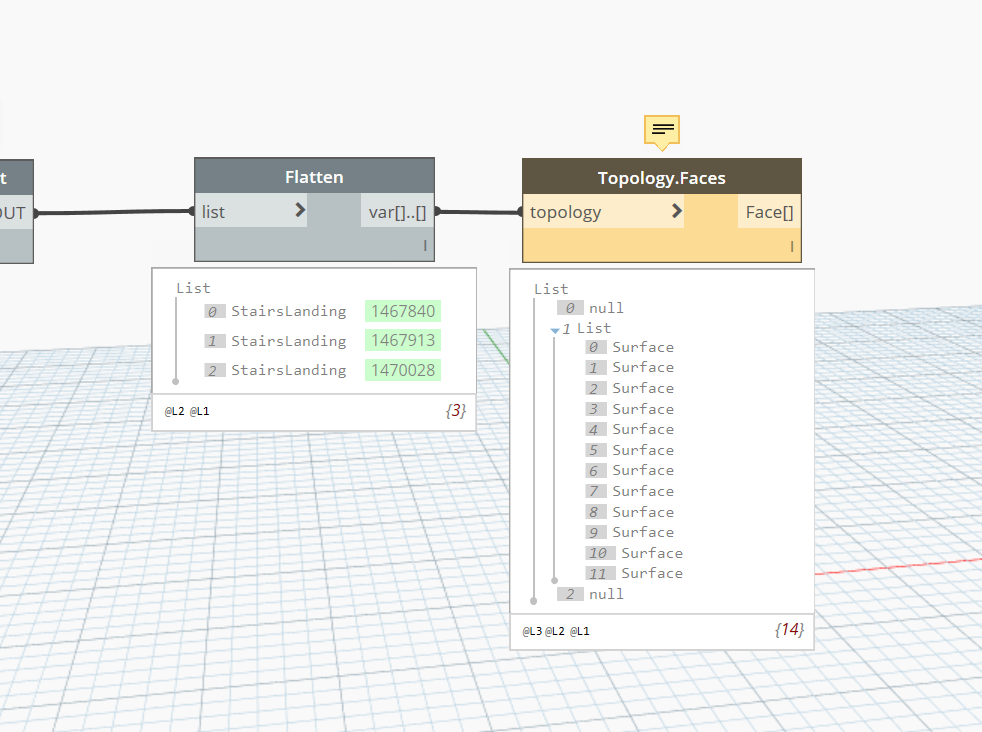Select the Surface item at index 8
Viewport: 982px width, 732px height.
pyautogui.click(x=630, y=512)
